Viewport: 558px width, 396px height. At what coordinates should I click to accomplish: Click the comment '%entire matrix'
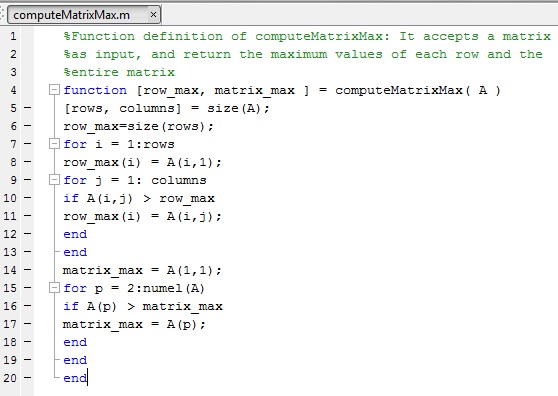pyautogui.click(x=119, y=72)
